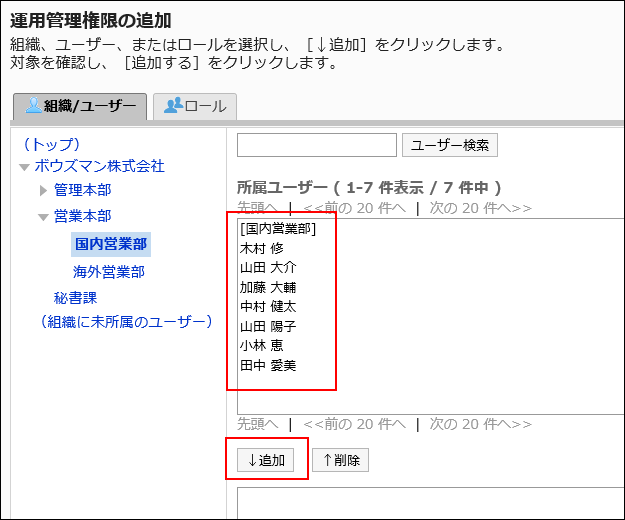This screenshot has width=625, height=520.
Task: Select [国内営業部] in the user list
Action: (x=278, y=229)
